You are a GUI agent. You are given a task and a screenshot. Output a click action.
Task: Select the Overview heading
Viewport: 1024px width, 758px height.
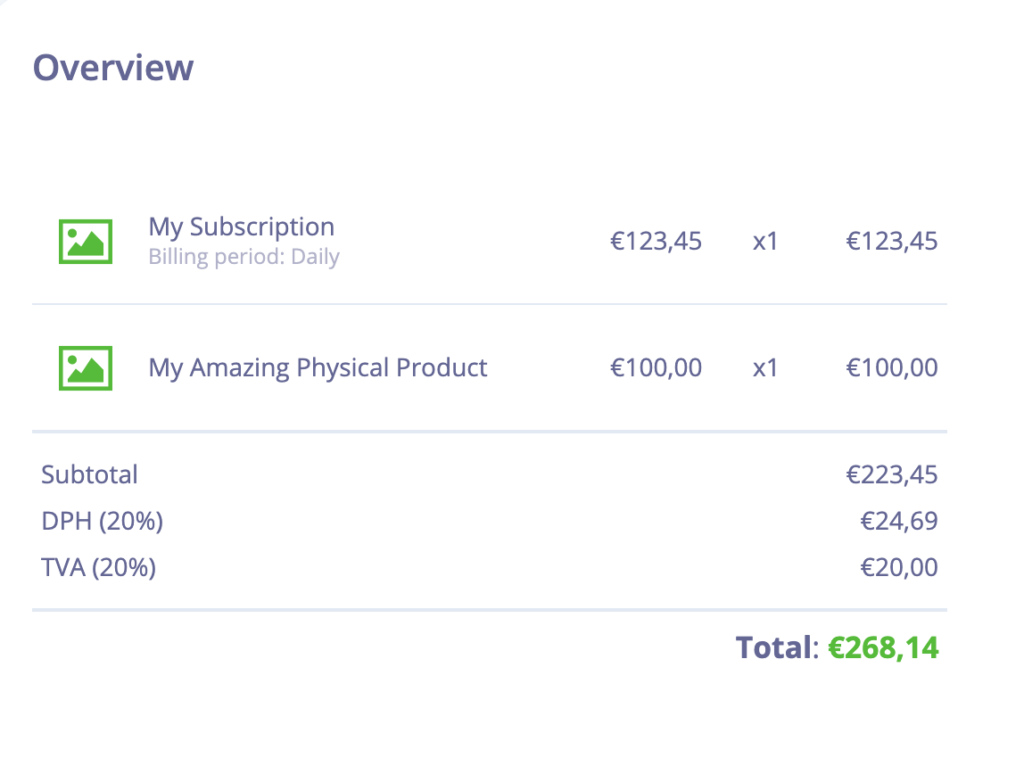113,68
